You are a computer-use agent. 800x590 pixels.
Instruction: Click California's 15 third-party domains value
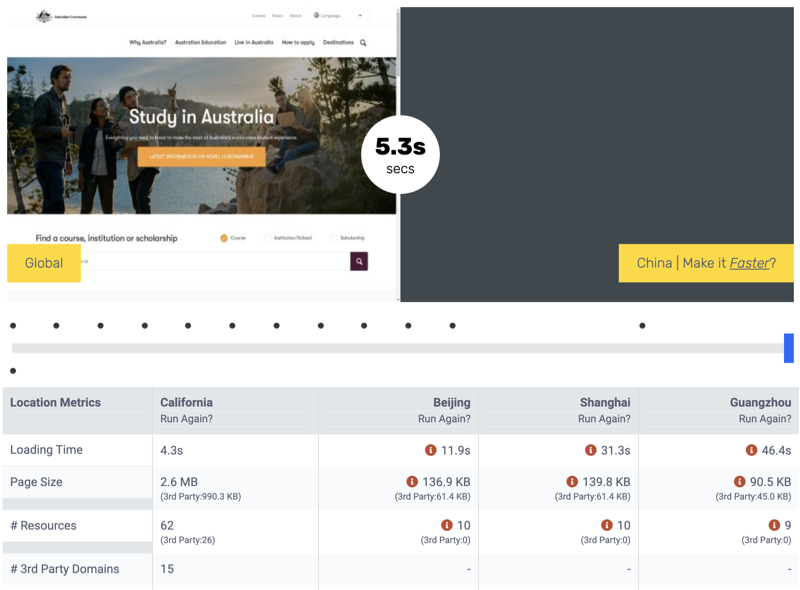(167, 569)
